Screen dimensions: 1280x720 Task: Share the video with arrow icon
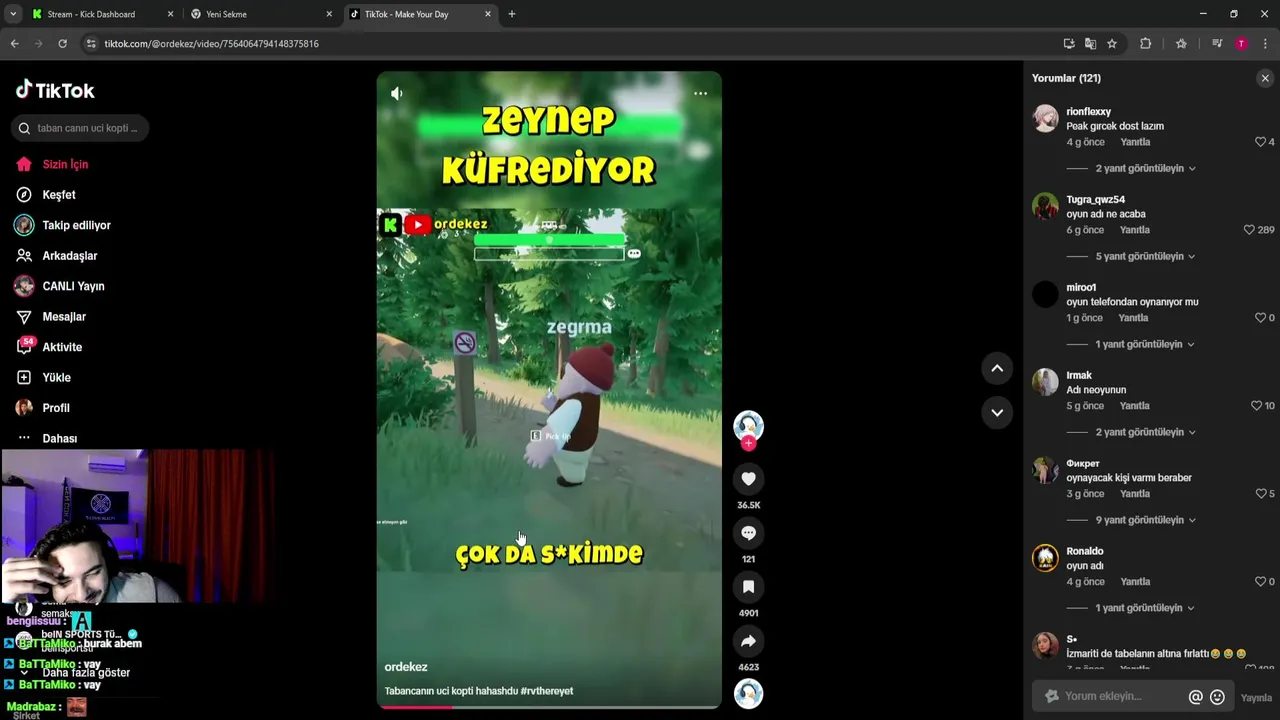click(x=748, y=641)
